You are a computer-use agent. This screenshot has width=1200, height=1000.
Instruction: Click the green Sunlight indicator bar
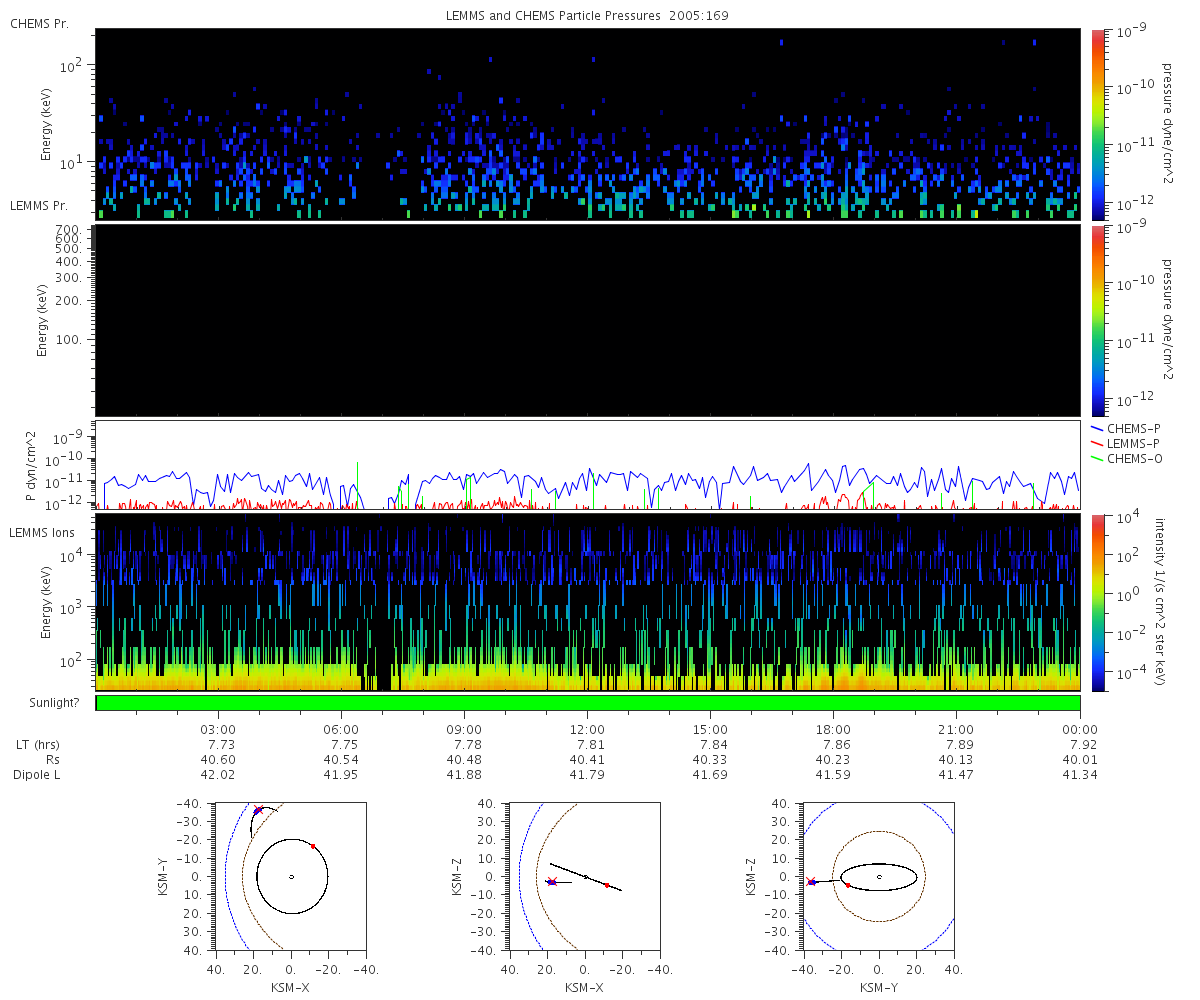coord(587,703)
